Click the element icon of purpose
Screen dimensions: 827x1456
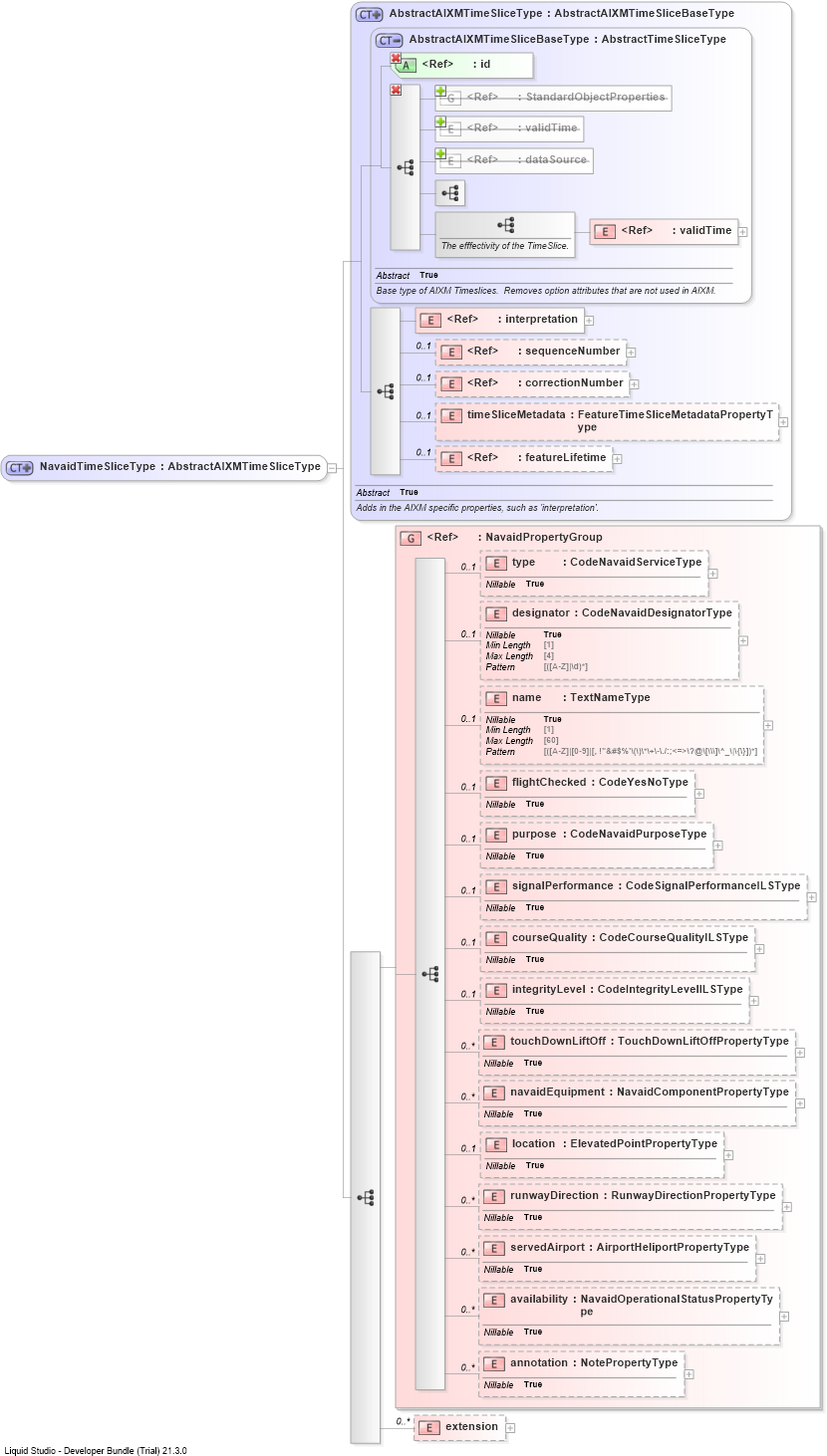point(496,835)
